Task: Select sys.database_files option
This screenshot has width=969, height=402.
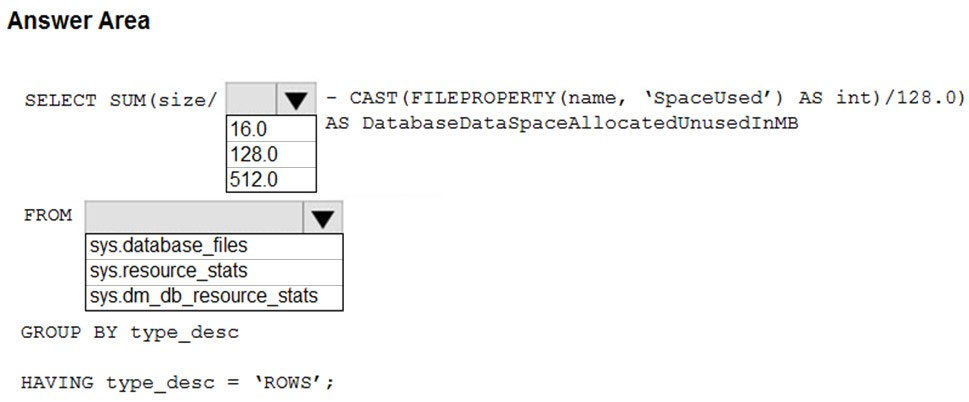Action: tap(214, 246)
